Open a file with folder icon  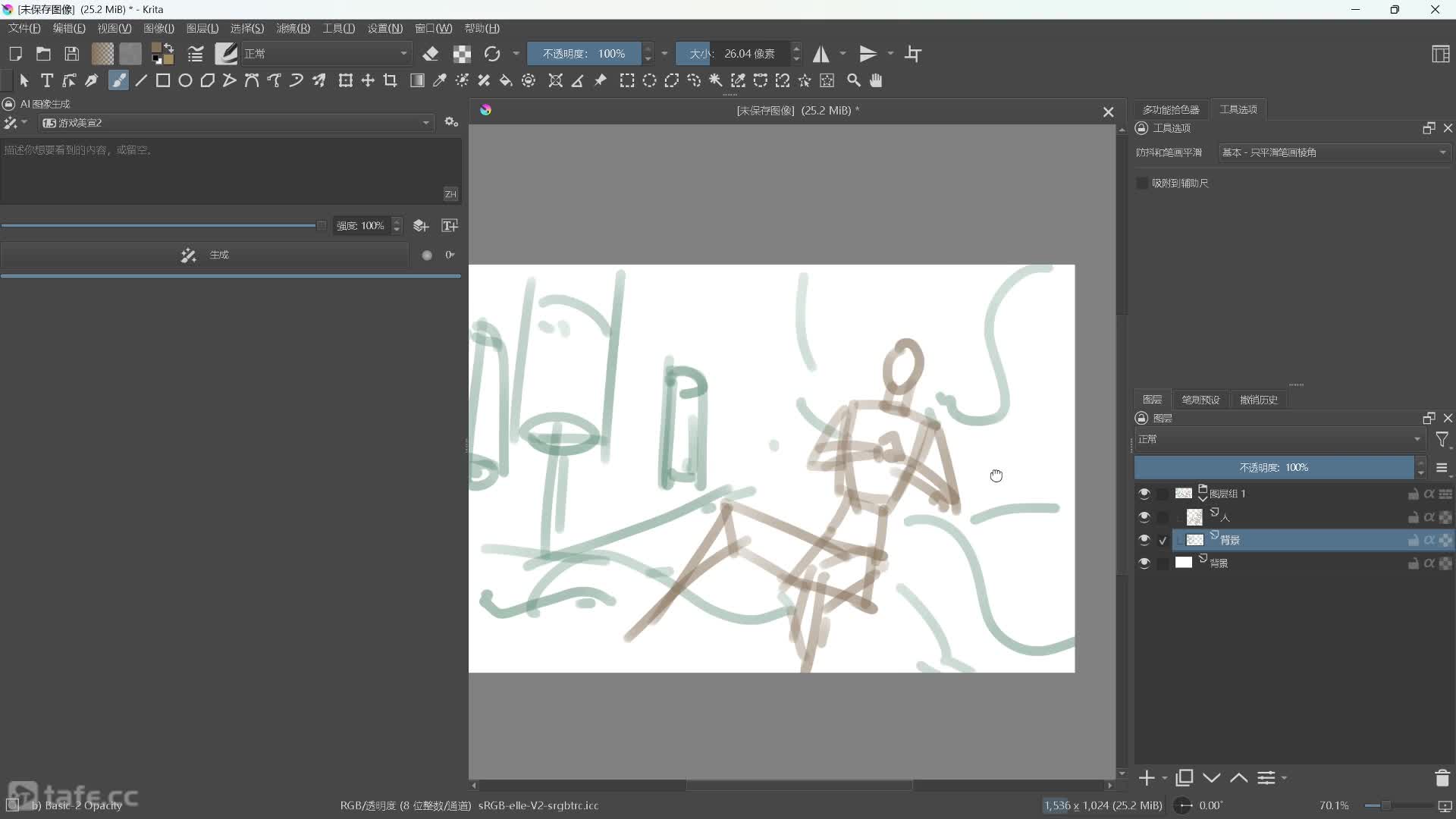click(43, 54)
